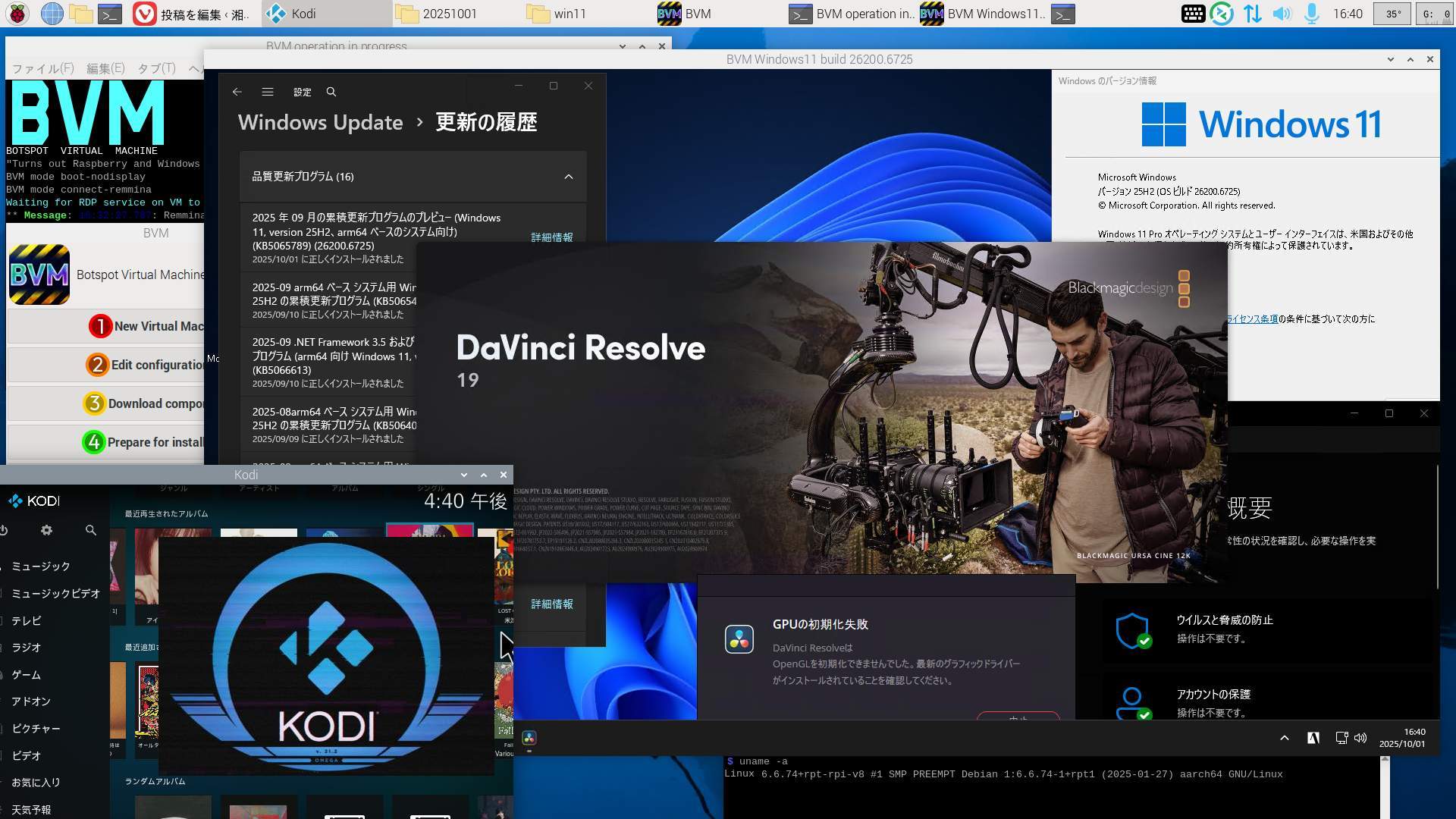Open ファイル(F) menu in terminal
The image size is (1456, 819).
pyautogui.click(x=42, y=68)
